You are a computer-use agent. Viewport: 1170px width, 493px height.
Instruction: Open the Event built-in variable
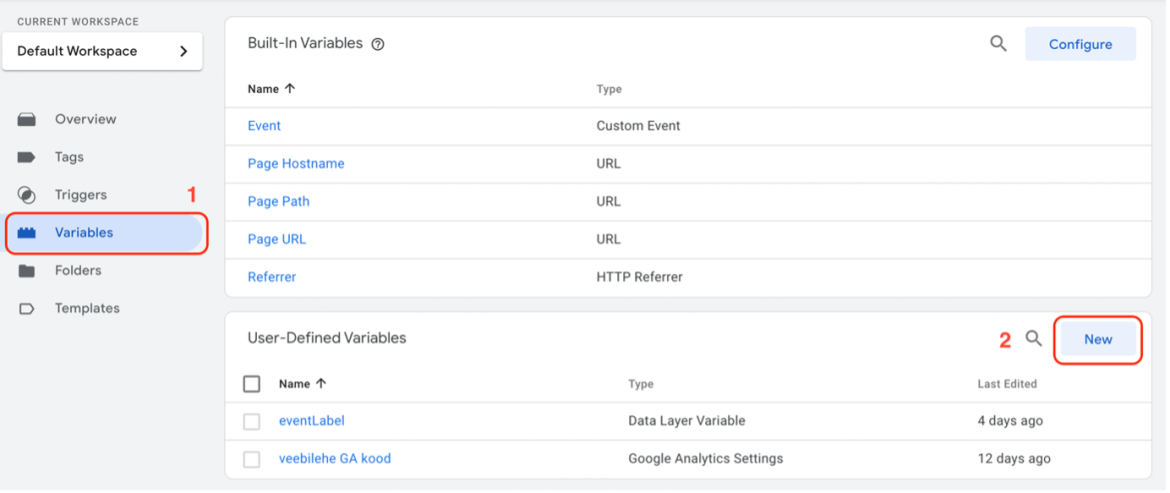[264, 126]
